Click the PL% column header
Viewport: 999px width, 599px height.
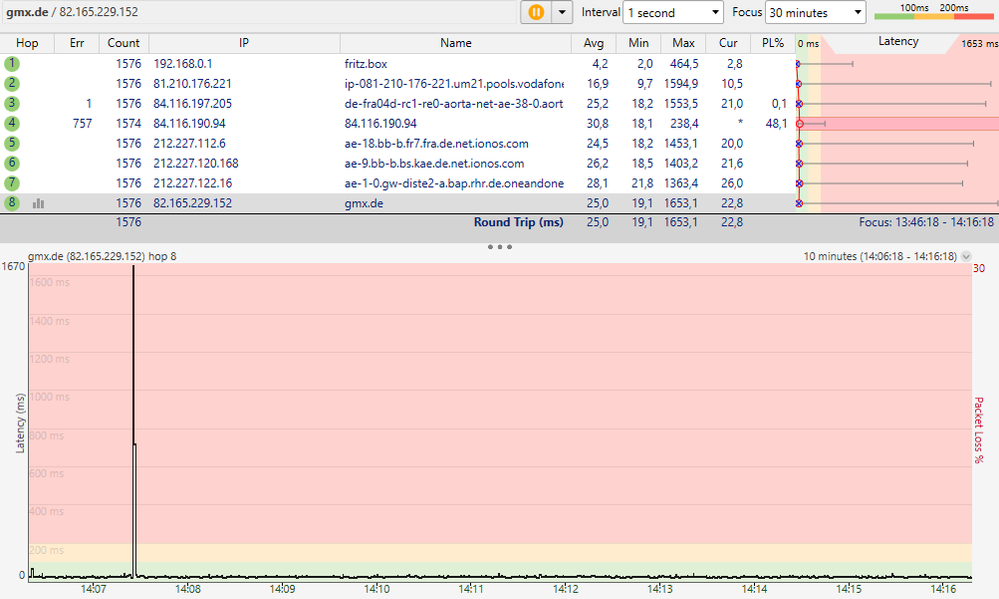pos(772,43)
